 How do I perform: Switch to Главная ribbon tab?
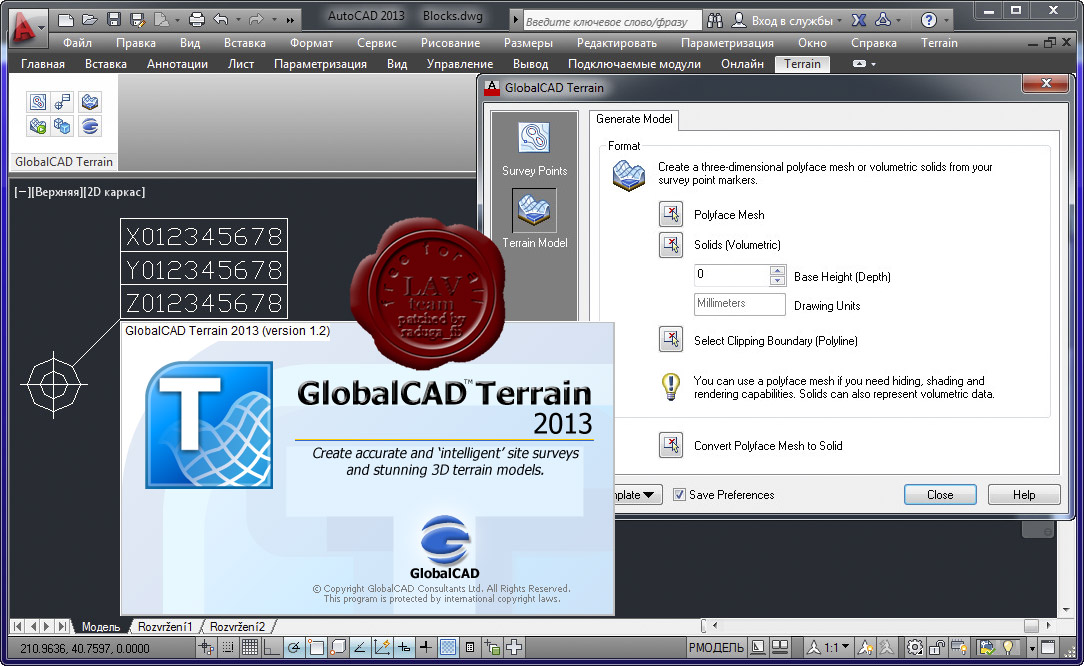pos(43,64)
